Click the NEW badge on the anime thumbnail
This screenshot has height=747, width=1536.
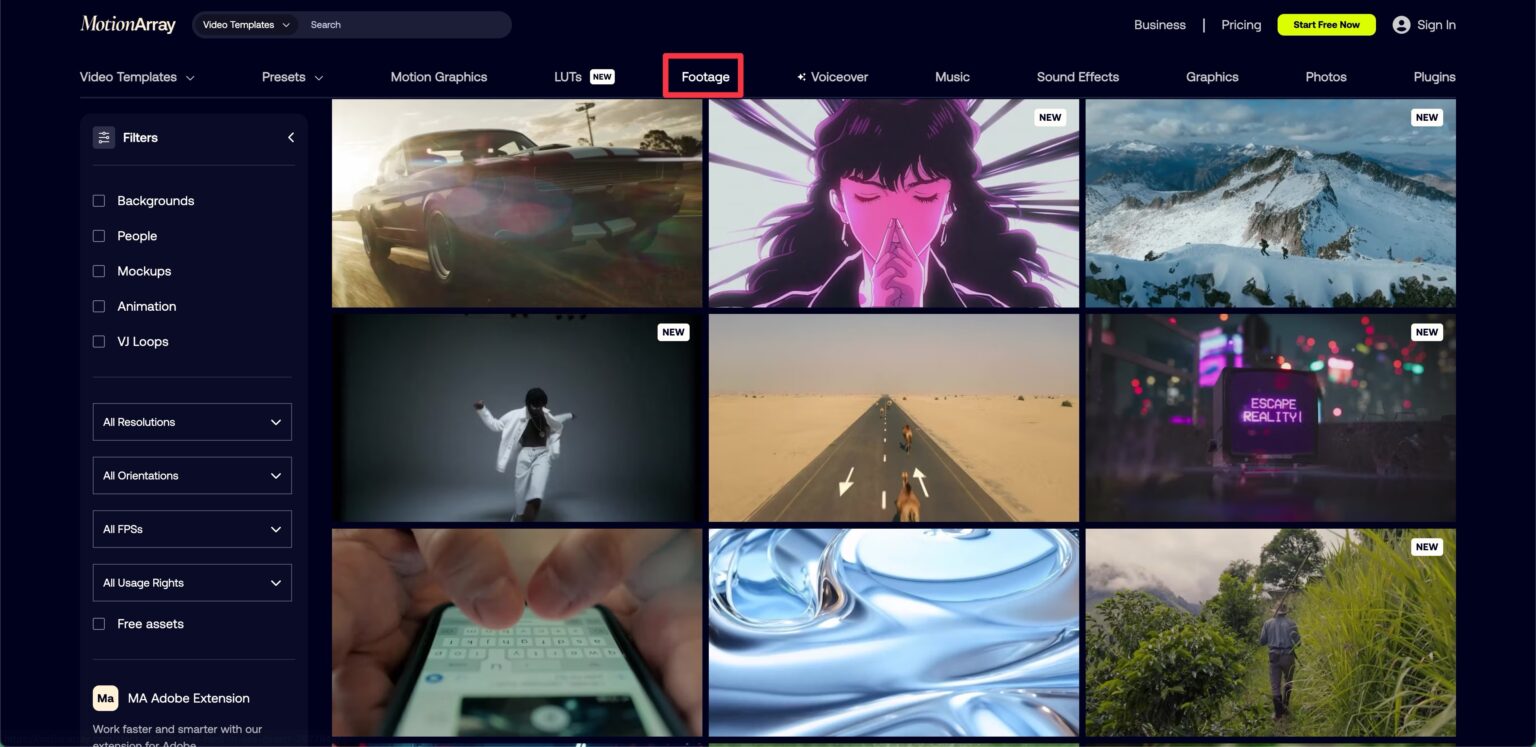[1049, 117]
